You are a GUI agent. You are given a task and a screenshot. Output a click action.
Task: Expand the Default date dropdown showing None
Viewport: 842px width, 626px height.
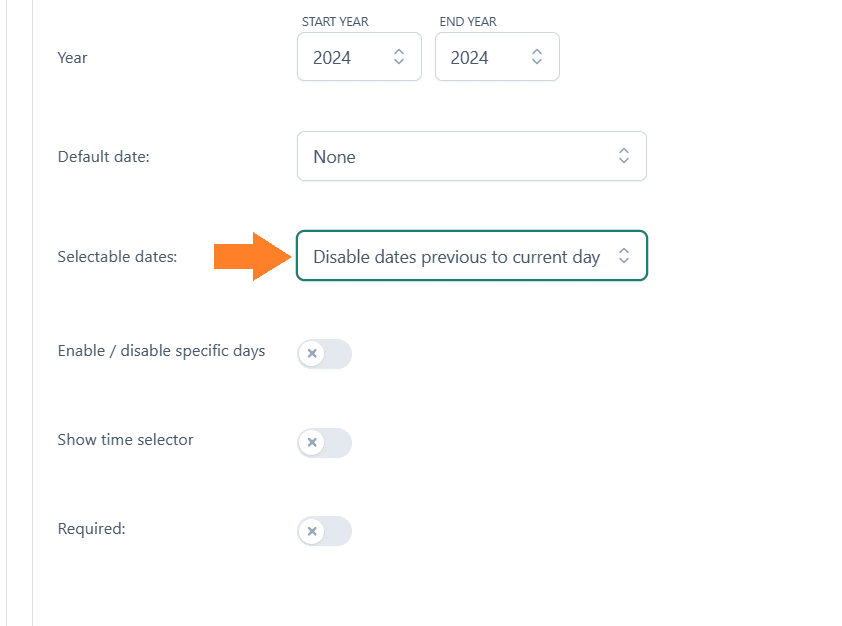tap(472, 156)
